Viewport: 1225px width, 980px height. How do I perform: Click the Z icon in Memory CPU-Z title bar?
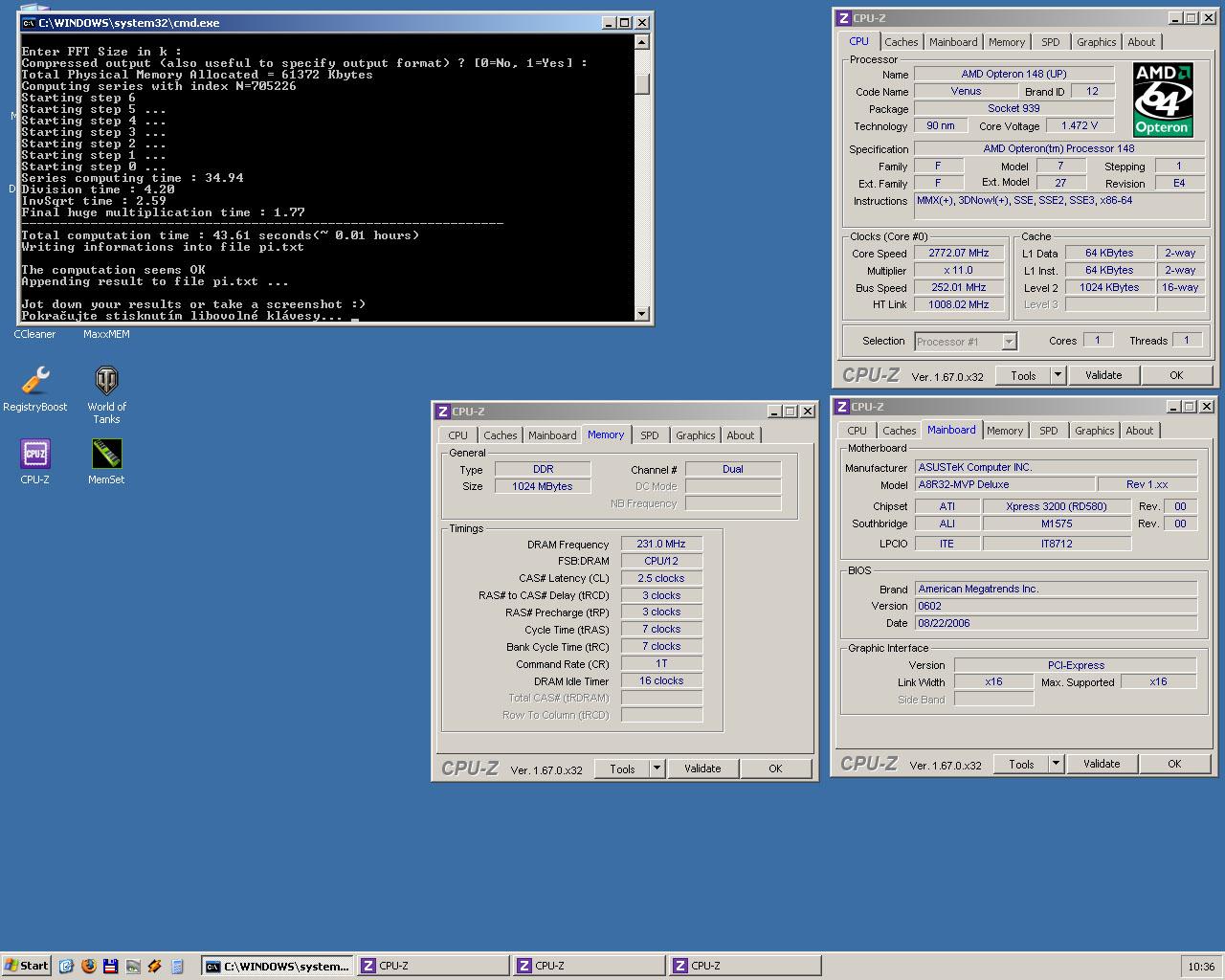[442, 412]
